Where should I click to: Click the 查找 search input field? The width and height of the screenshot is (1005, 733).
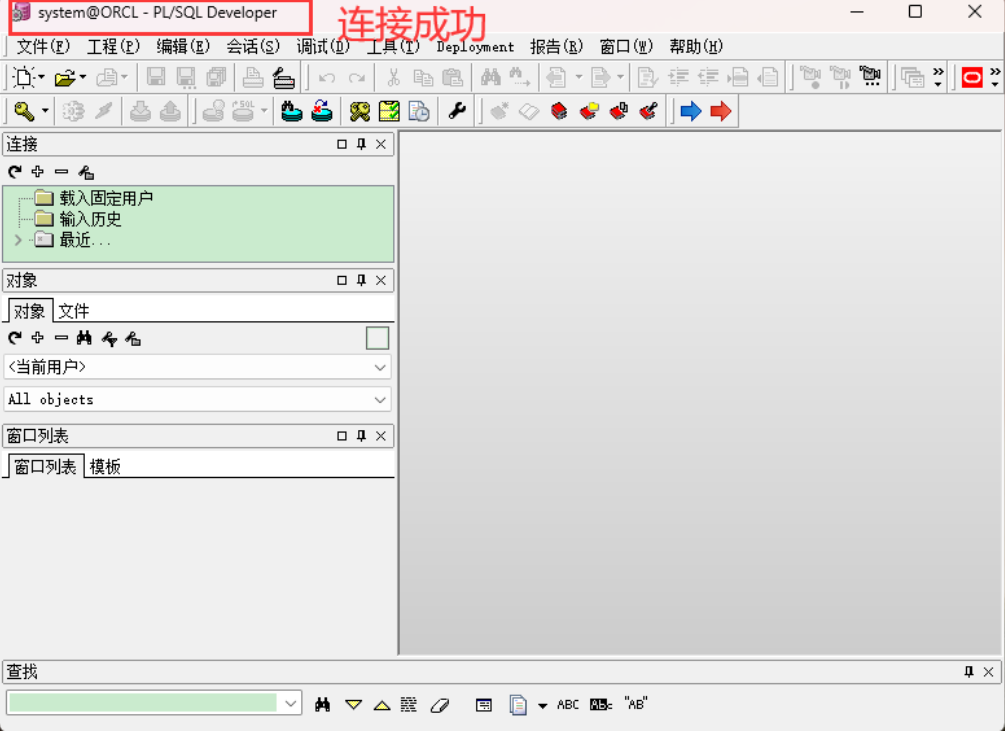(142, 703)
